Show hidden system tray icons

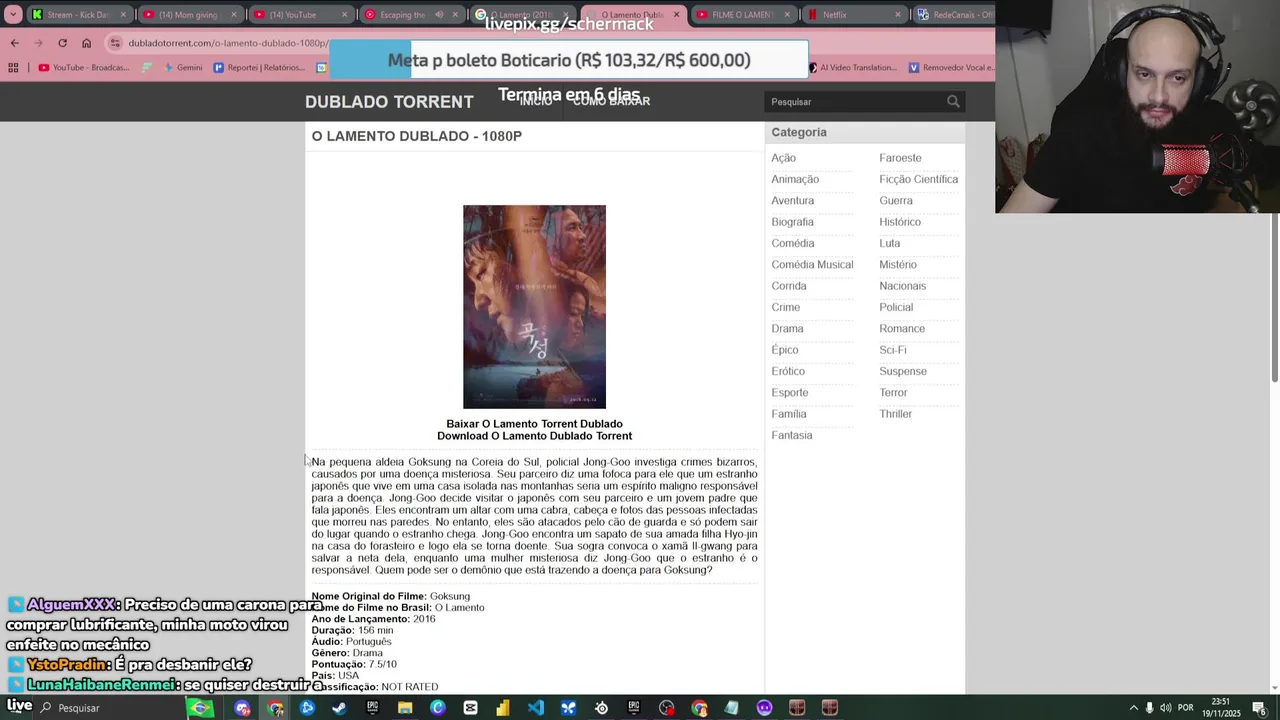pos(1133,708)
